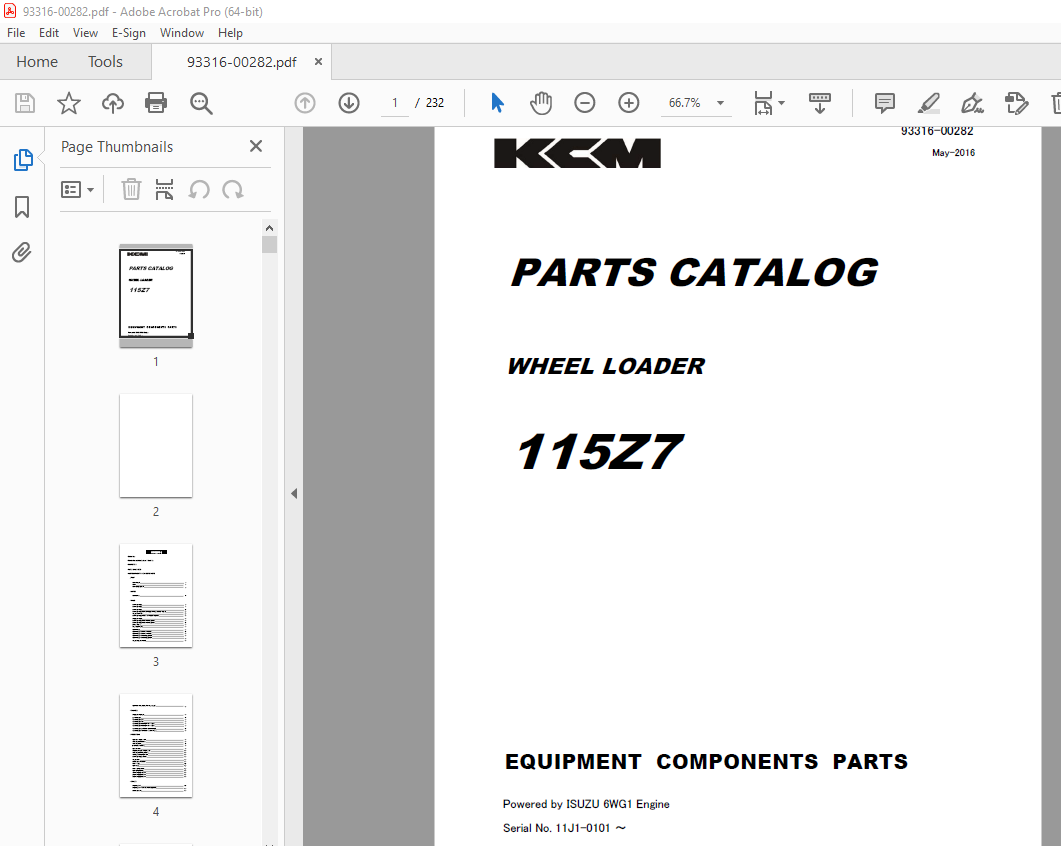Click the thumbnails panel scrollbar thumb
Viewport: 1061px width, 846px height.
[x=269, y=244]
